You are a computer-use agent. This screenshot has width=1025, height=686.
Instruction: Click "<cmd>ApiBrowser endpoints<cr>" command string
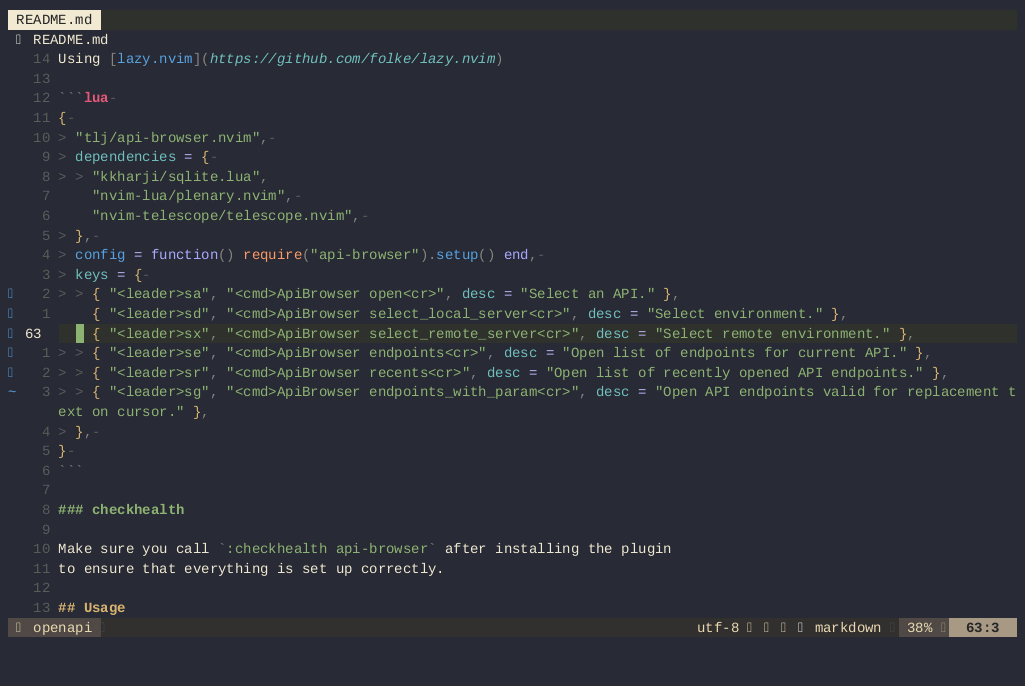coord(356,353)
